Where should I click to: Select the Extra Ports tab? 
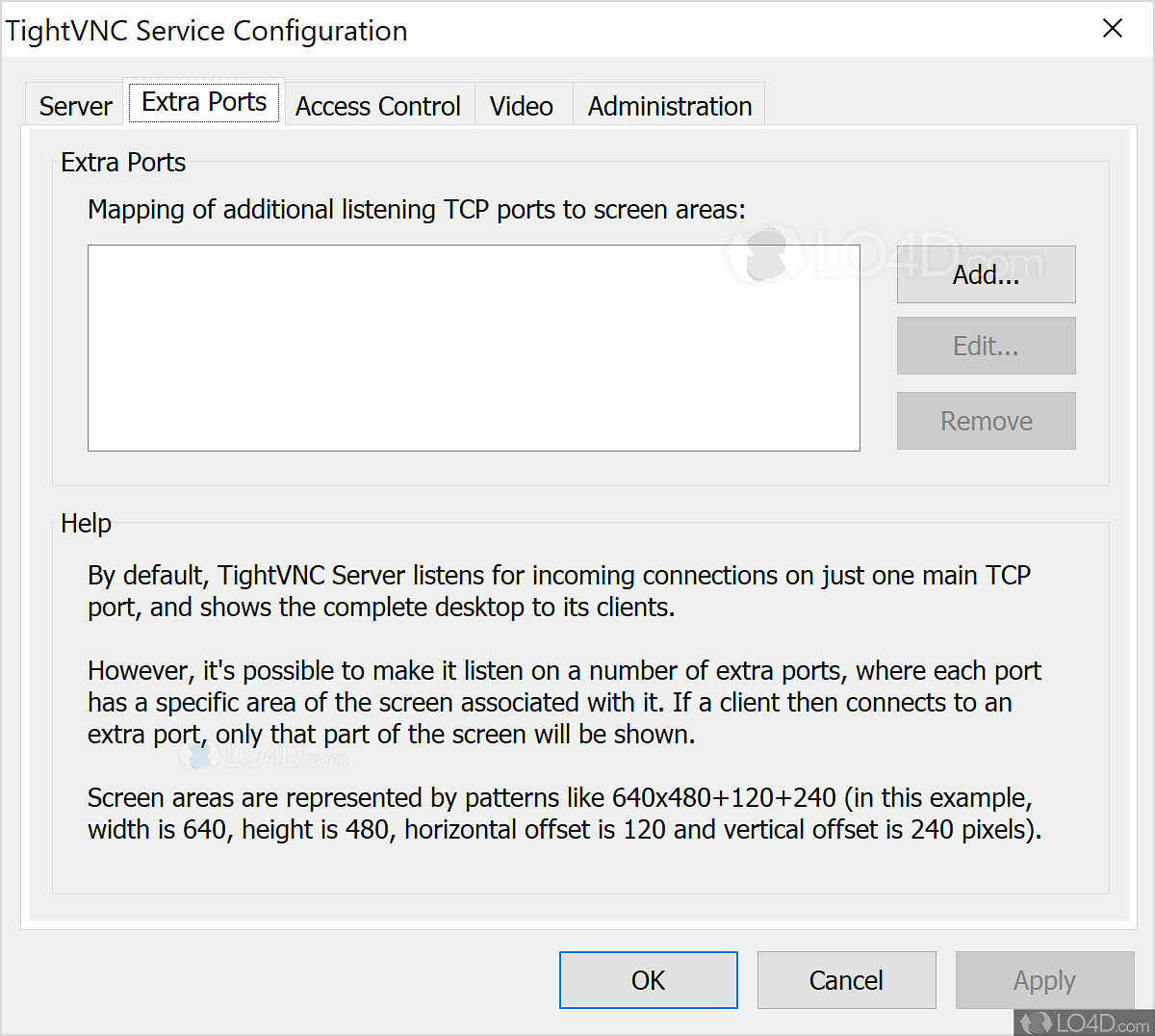204,102
